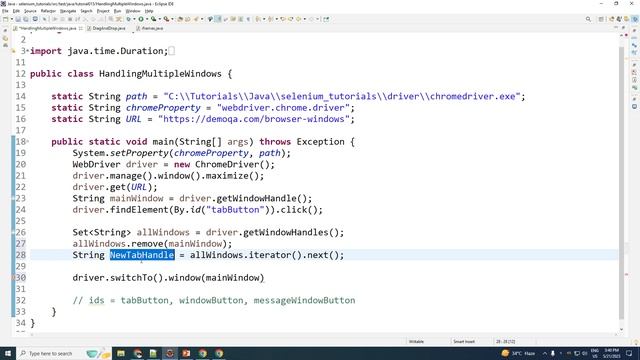Click the Save All toolbar icon

[26, 19]
